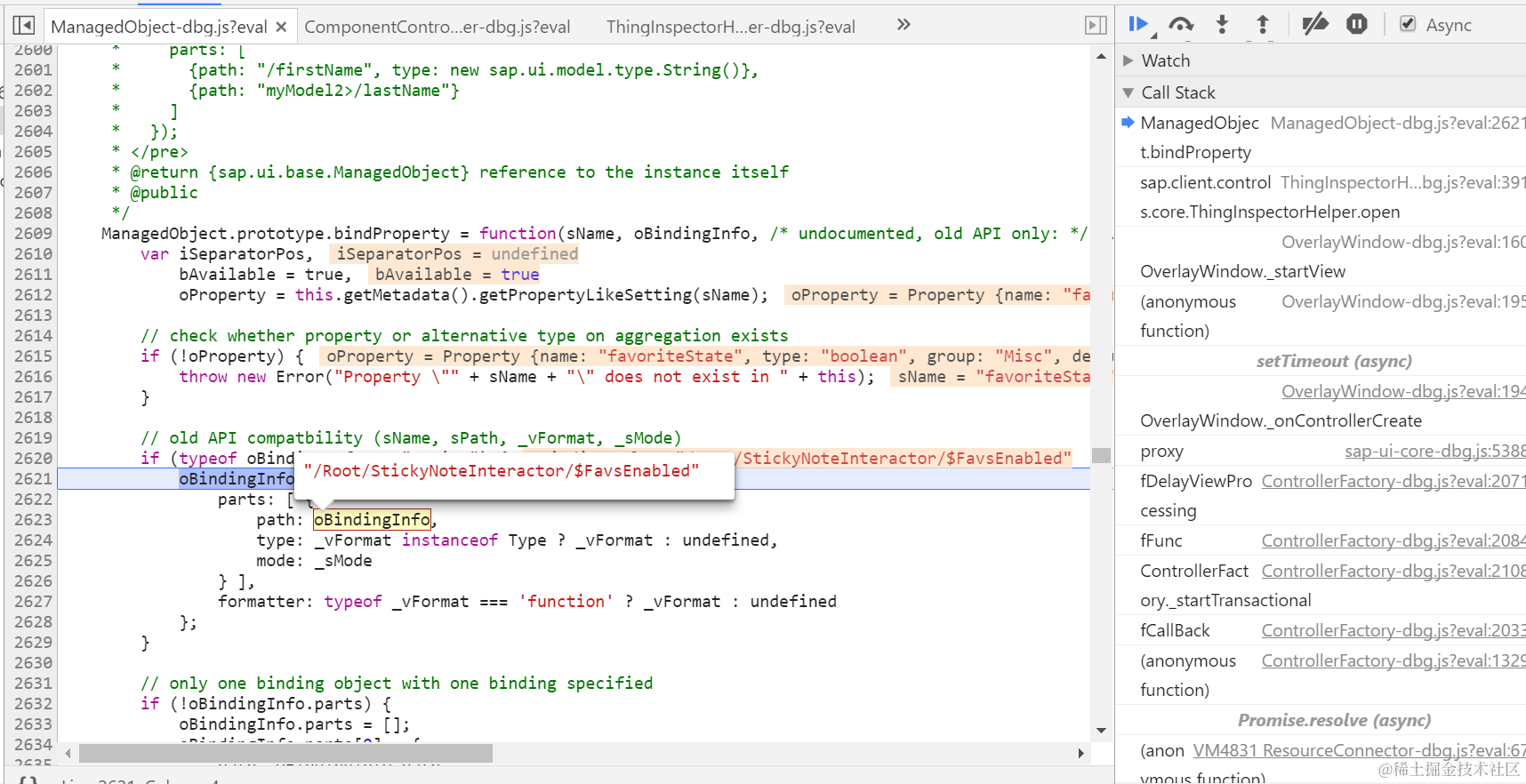Select the OverlayWindow-dbg.js?eval:160 link
This screenshot has height=784, width=1526.
tap(1403, 242)
